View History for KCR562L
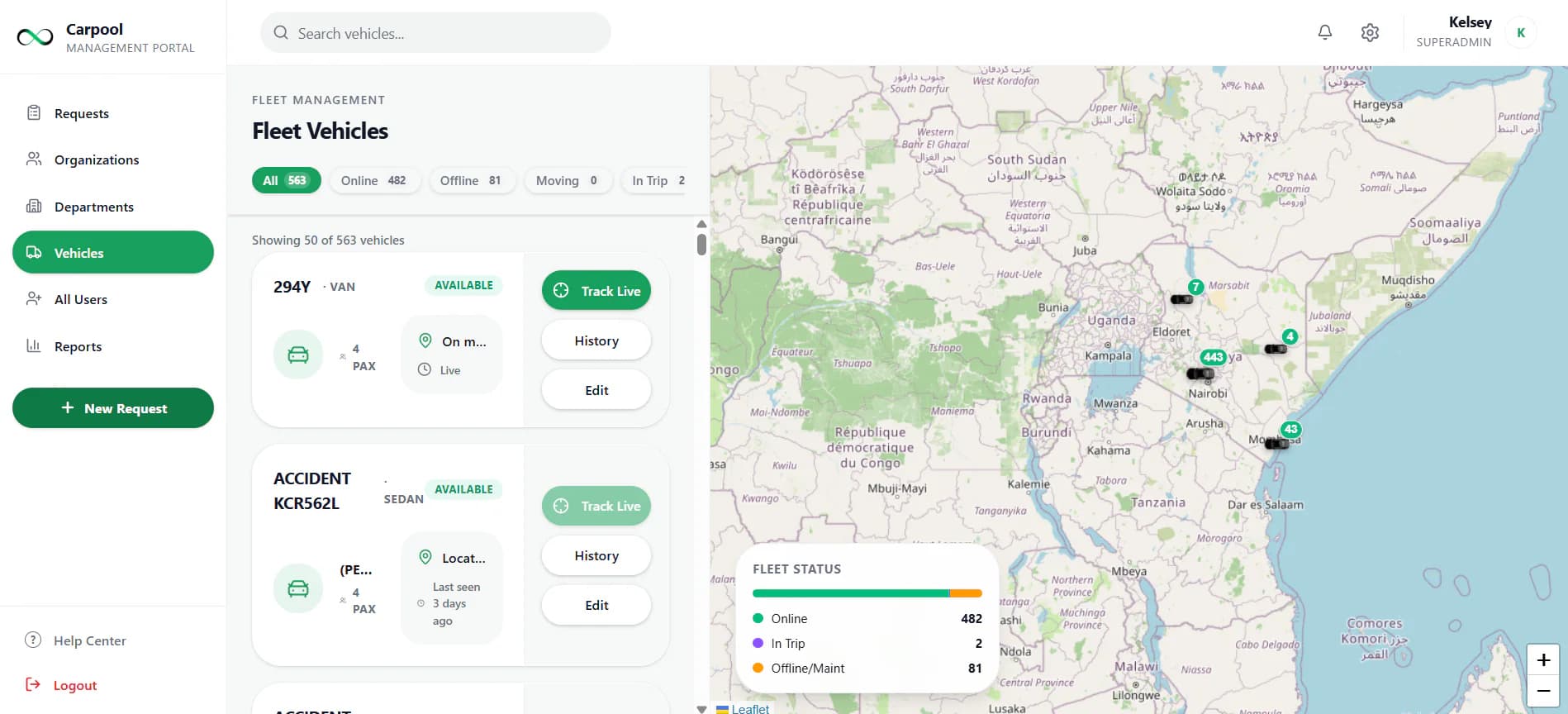The height and width of the screenshot is (714, 1568). point(596,555)
